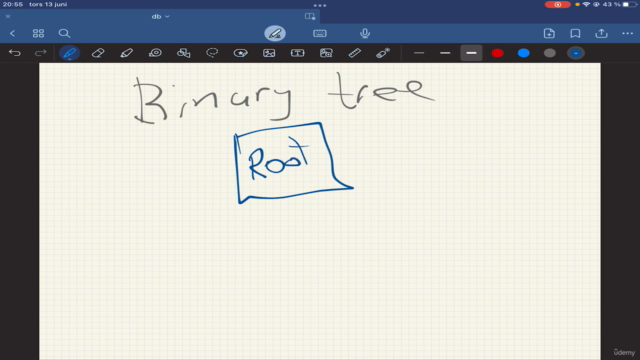Select the Ruler tool
The width and height of the screenshot is (640, 360).
point(355,53)
